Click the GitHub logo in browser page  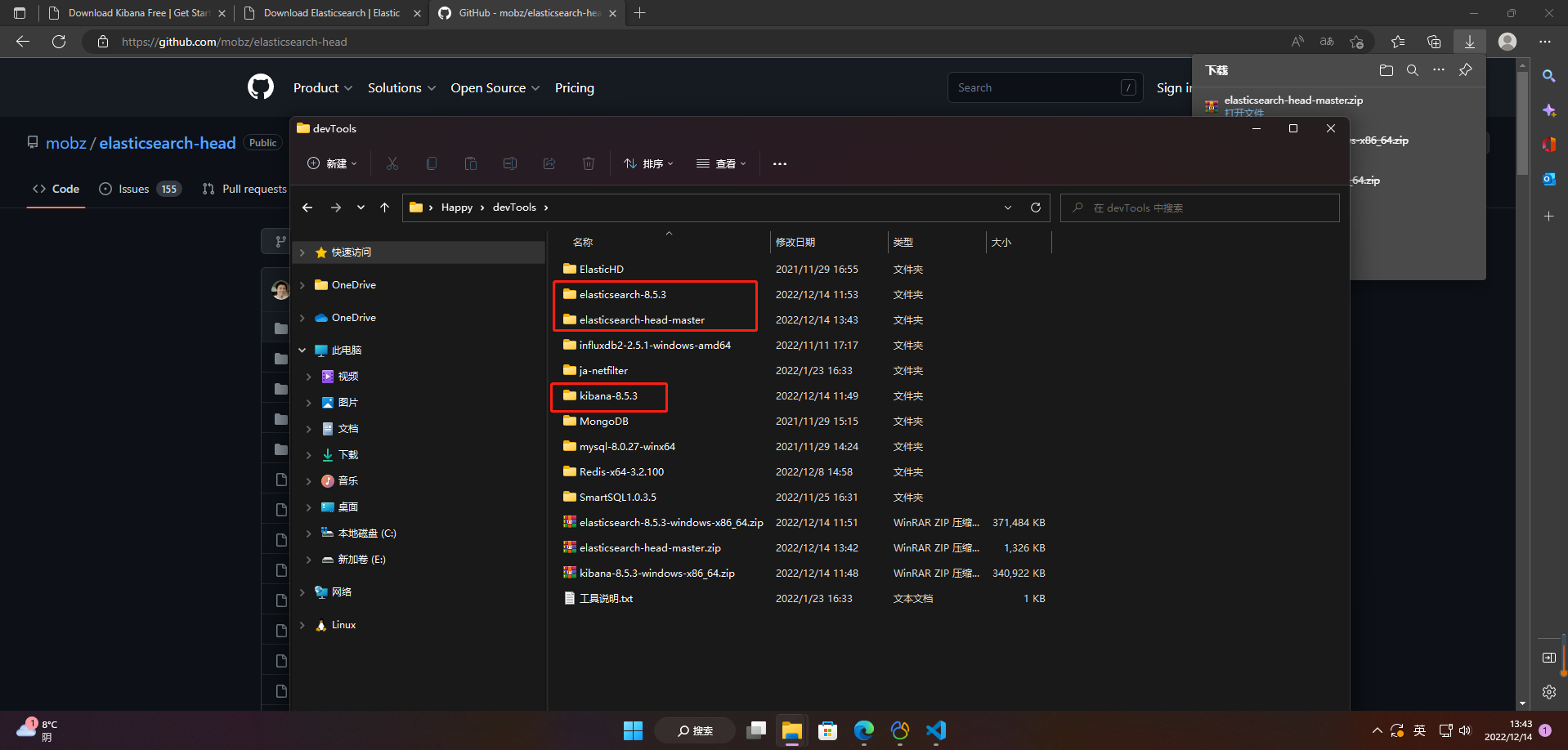(261, 87)
